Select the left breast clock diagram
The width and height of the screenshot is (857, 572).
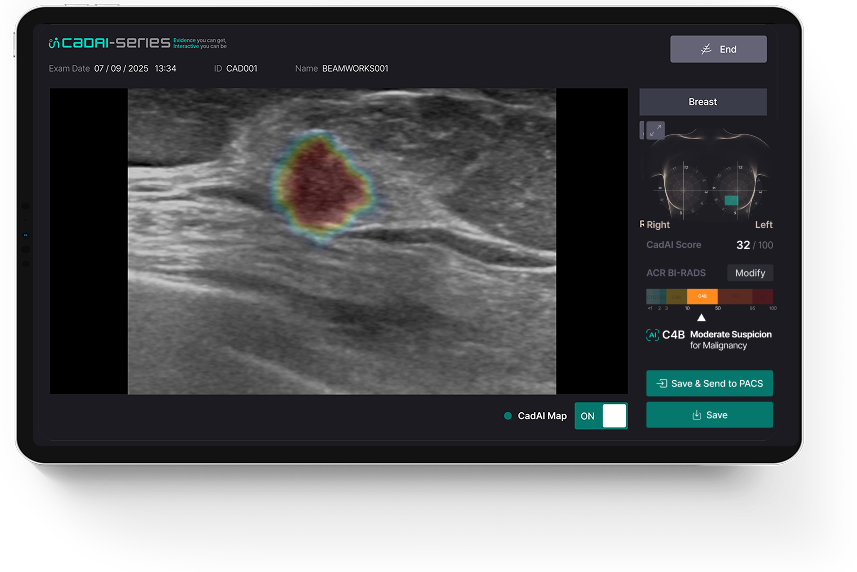click(736, 190)
